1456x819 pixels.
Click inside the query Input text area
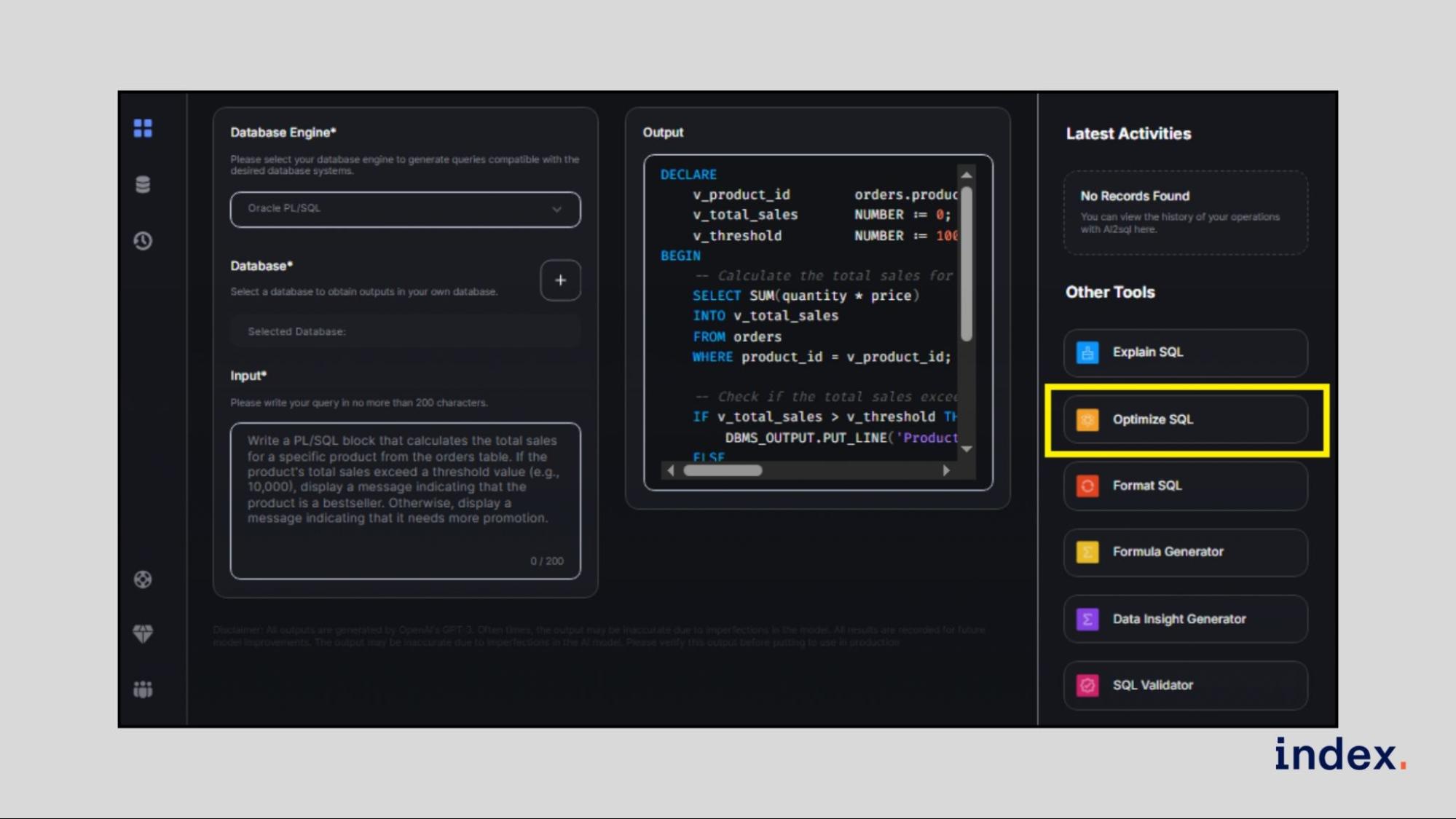pyautogui.click(x=405, y=501)
